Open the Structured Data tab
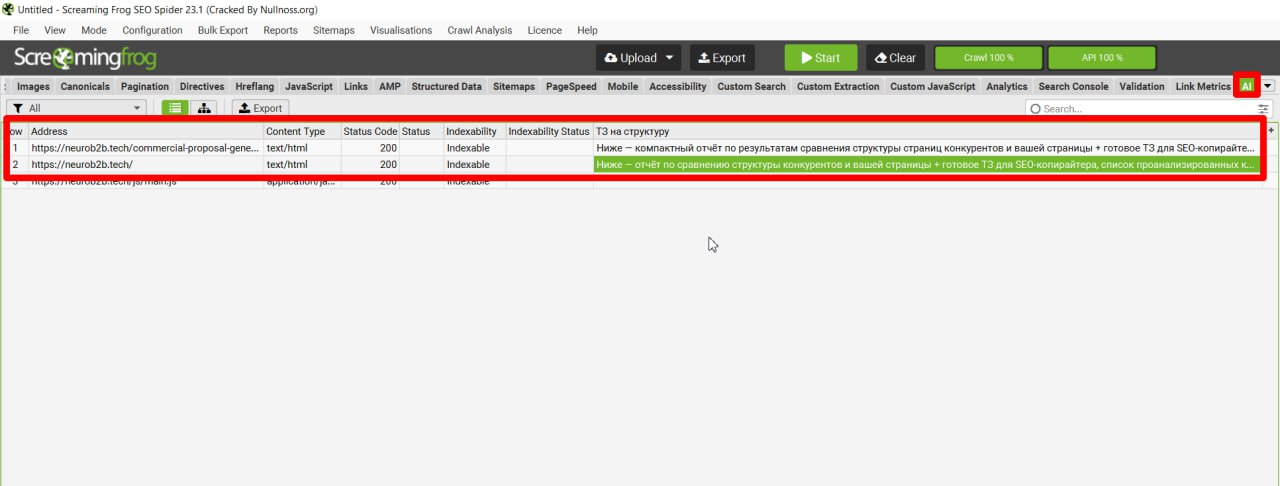 click(446, 87)
